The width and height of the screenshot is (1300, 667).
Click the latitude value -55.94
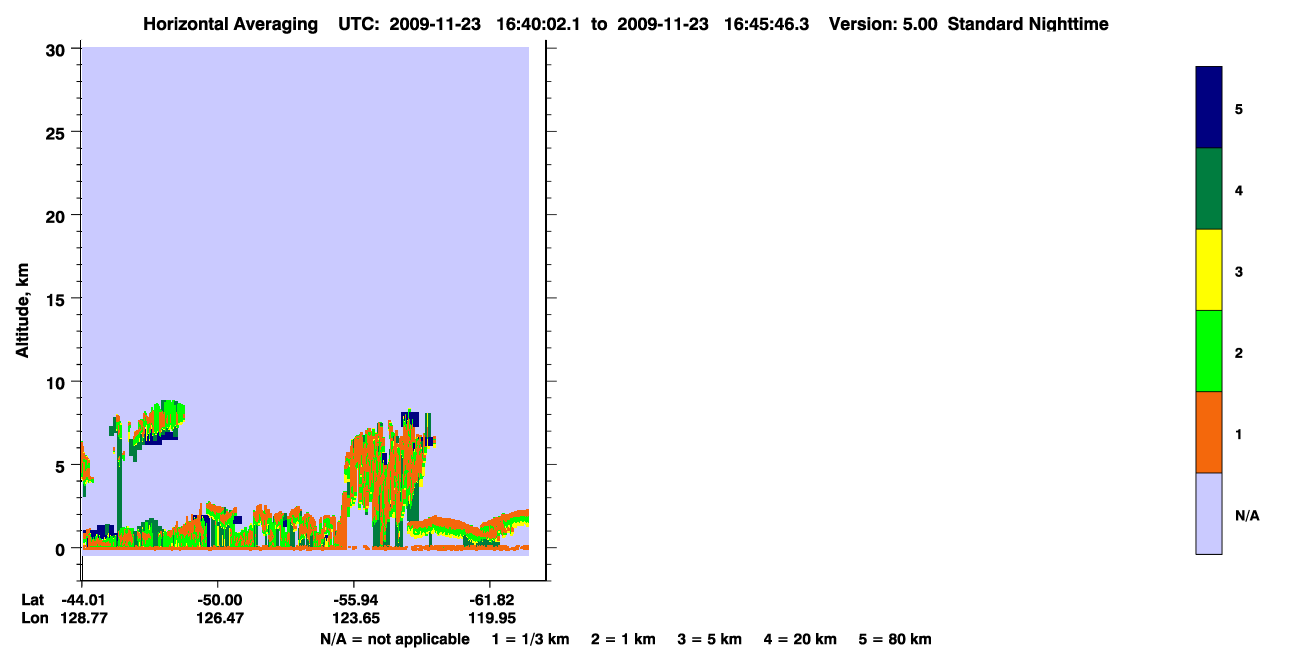point(355,600)
